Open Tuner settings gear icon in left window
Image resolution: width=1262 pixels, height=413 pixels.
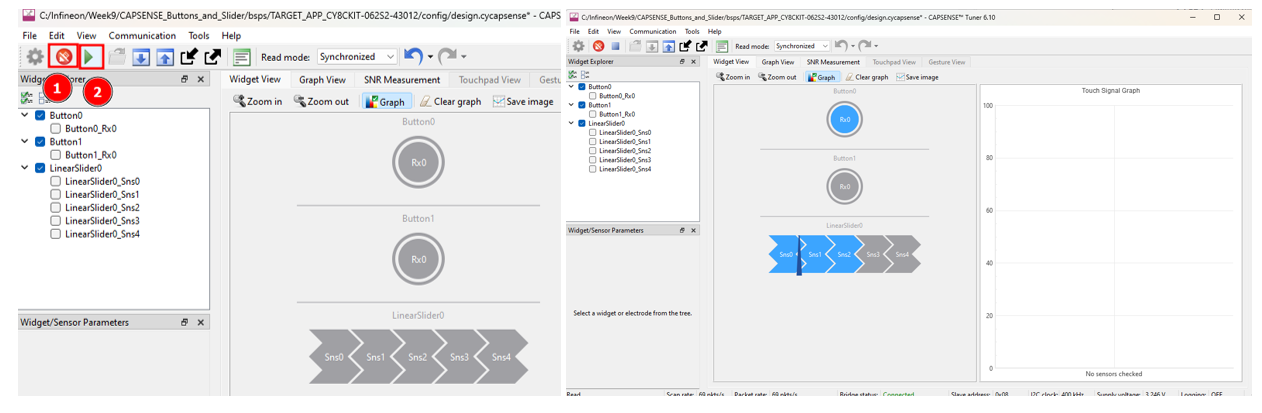[34, 57]
